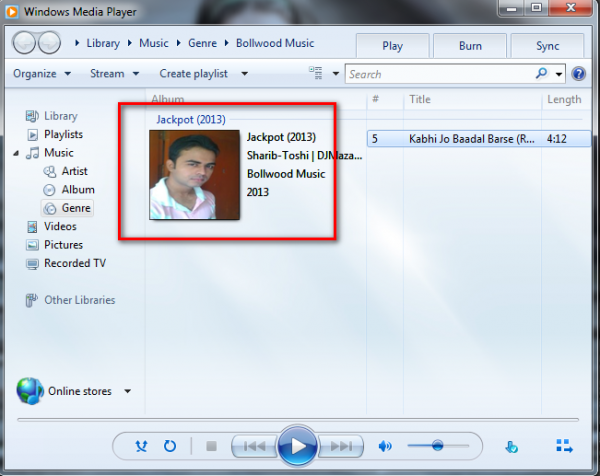The height and width of the screenshot is (476, 600).
Task: Click the Previous track button
Action: pos(254,446)
